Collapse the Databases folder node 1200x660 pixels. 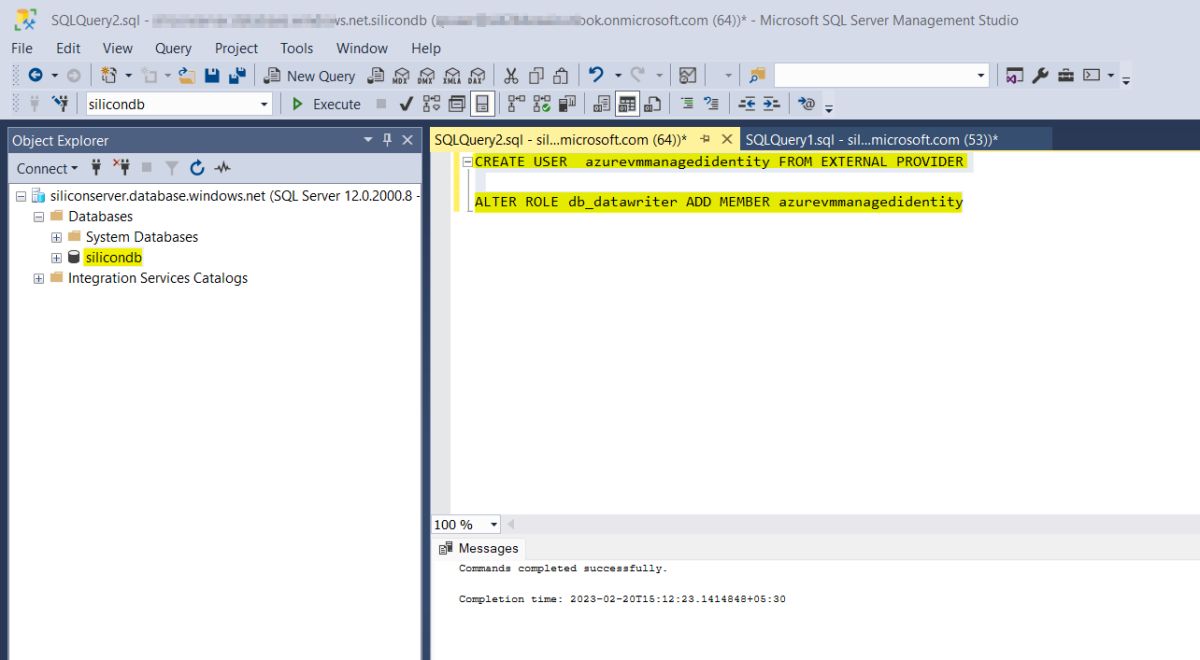click(x=38, y=216)
